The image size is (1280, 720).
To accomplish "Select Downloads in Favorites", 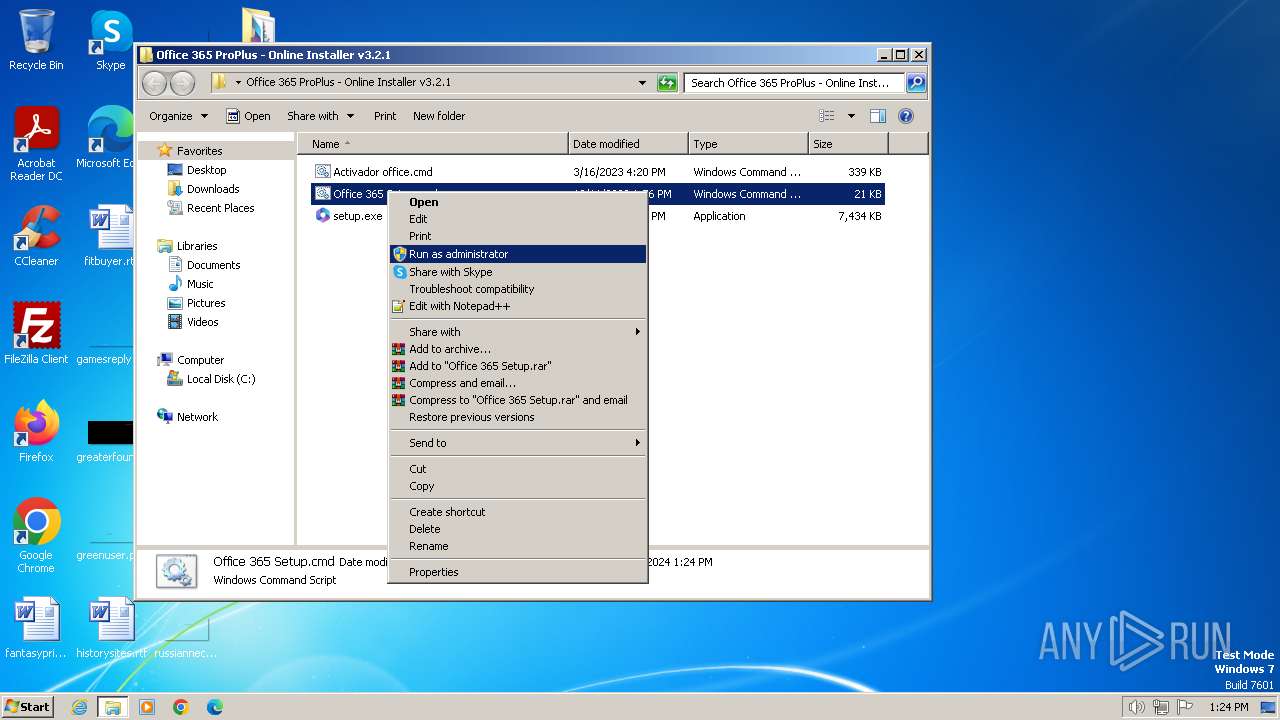I will [x=204, y=189].
